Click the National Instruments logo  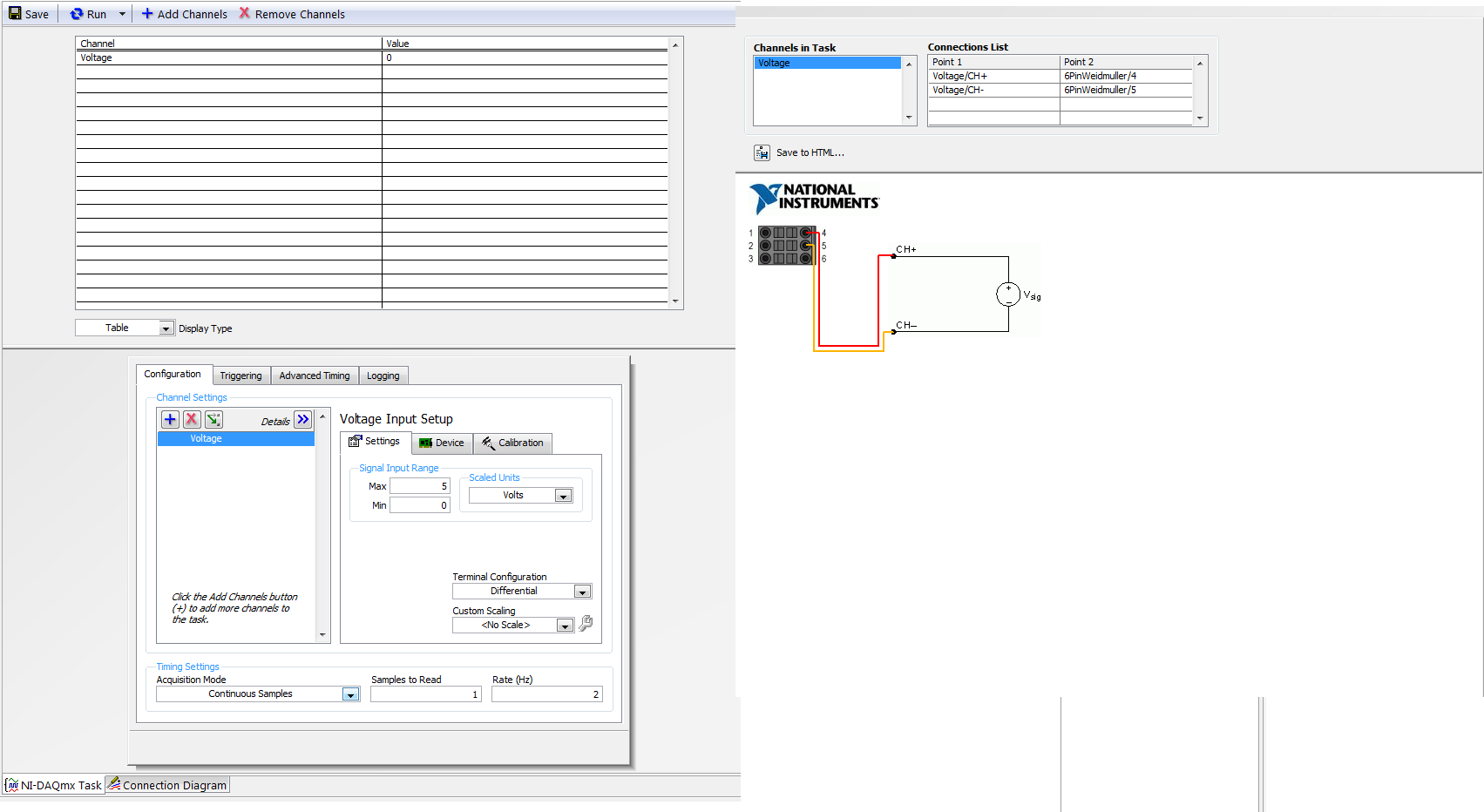(814, 198)
